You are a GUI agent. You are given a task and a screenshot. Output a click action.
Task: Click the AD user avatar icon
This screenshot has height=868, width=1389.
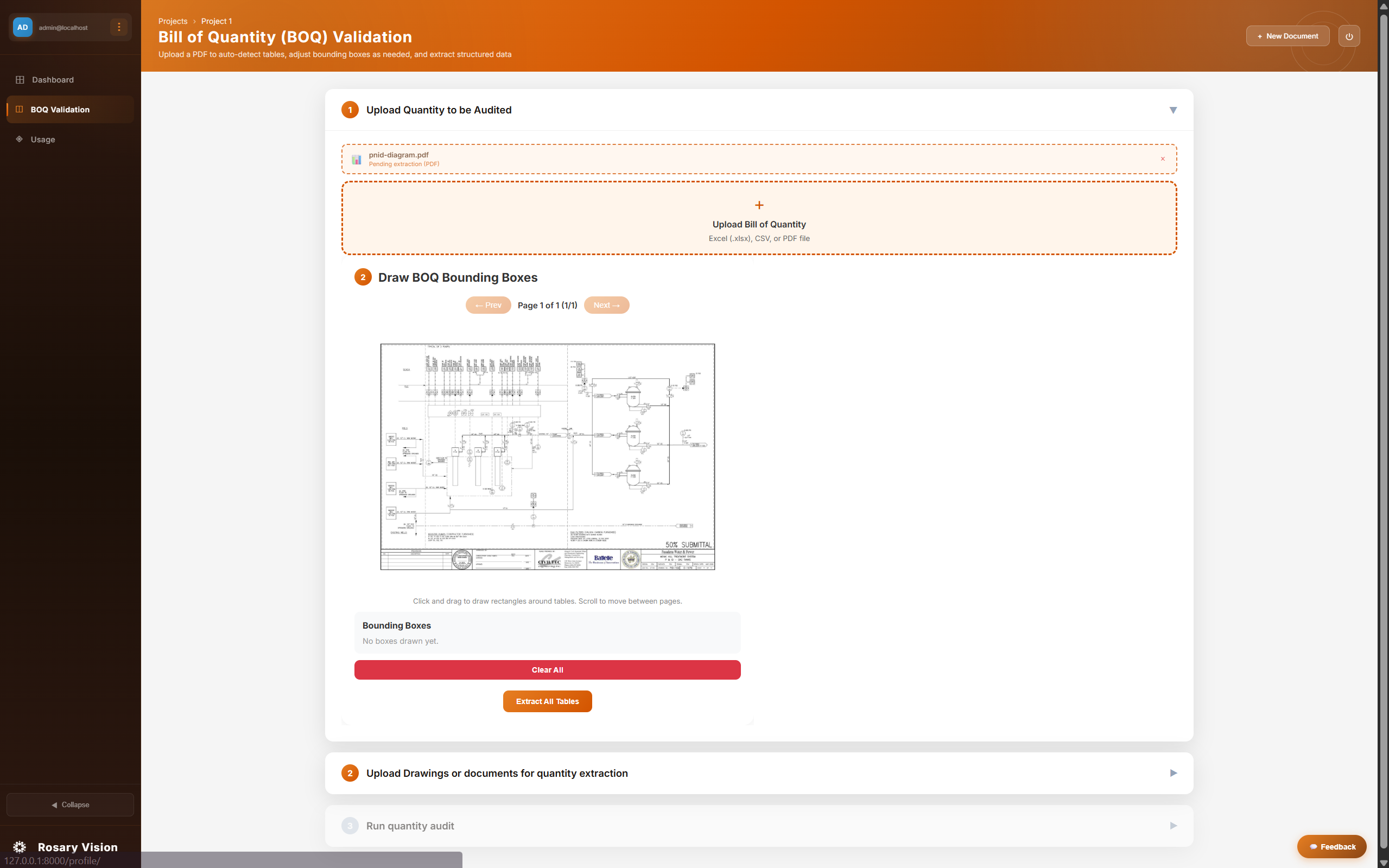[22, 27]
